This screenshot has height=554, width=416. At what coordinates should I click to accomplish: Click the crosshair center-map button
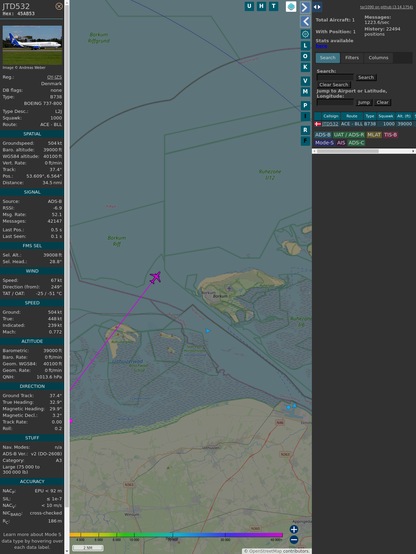[305, 34]
